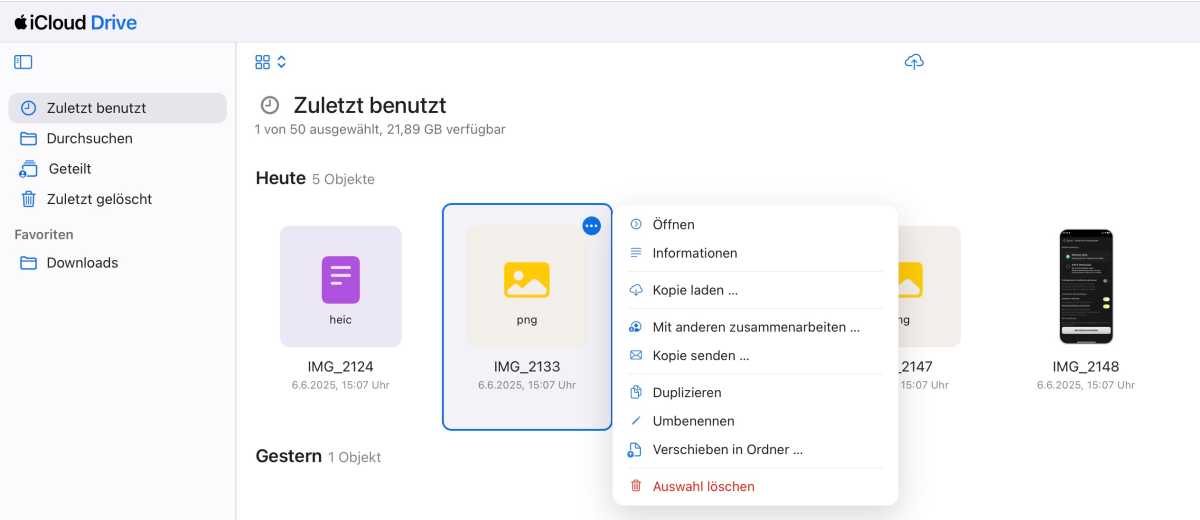Click the upload to iCloud icon

(x=914, y=62)
